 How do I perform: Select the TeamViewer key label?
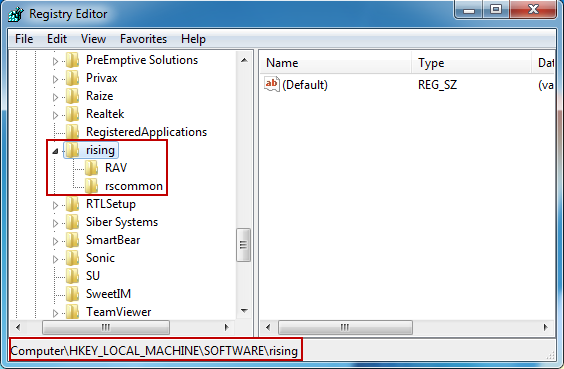118,312
